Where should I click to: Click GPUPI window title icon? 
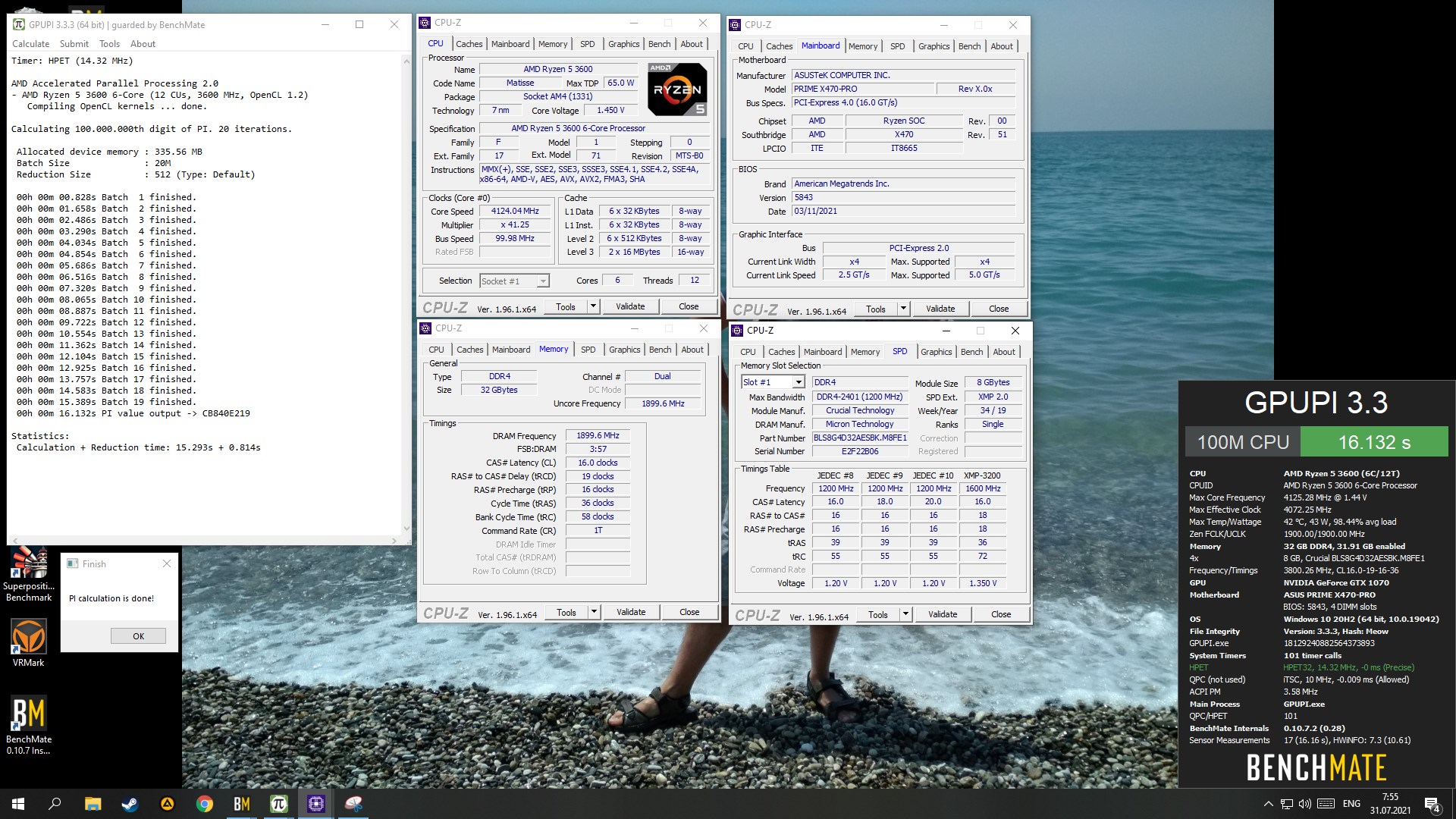pos(19,24)
